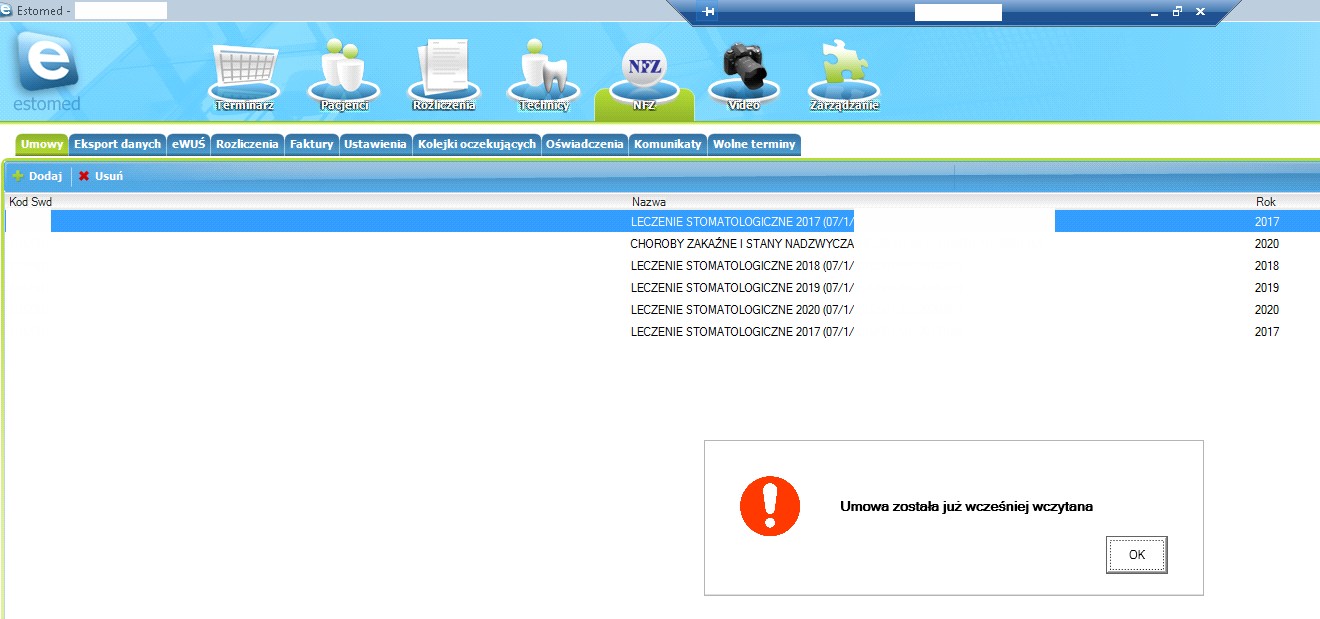This screenshot has width=1320, height=619.
Task: Open the Pacjenci patients module
Action: pos(344,77)
